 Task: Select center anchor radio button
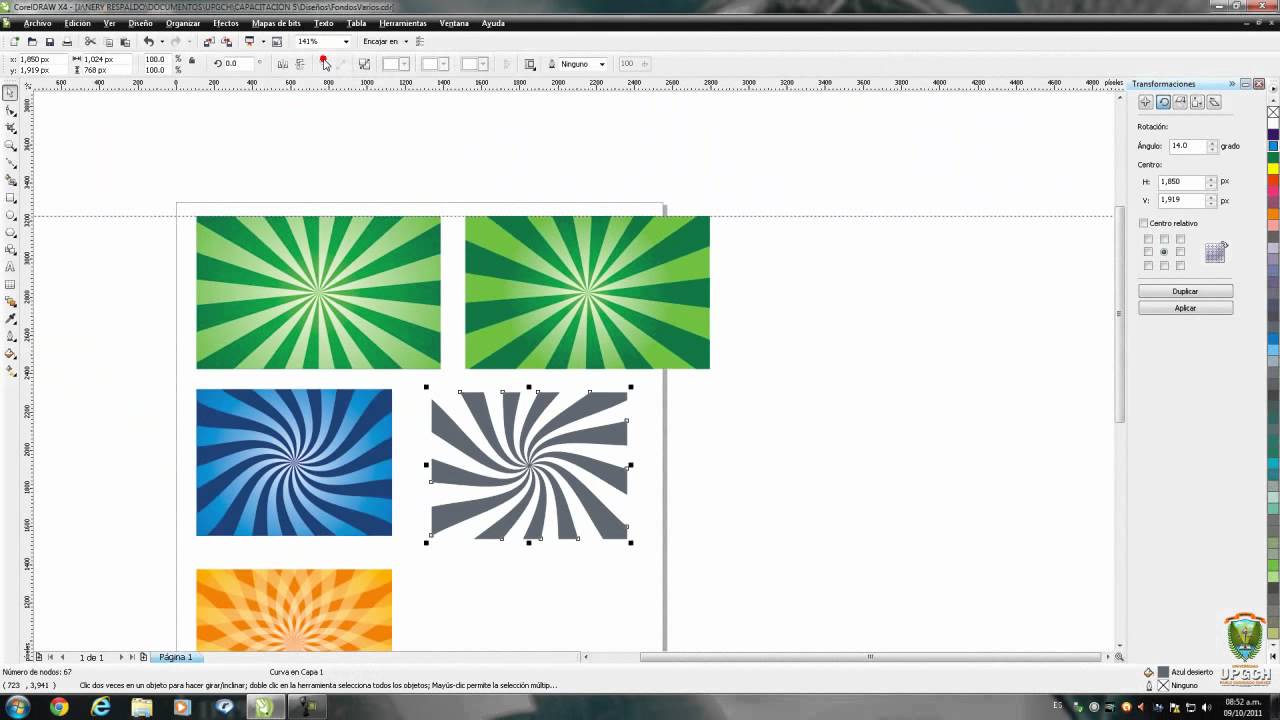(x=1164, y=252)
